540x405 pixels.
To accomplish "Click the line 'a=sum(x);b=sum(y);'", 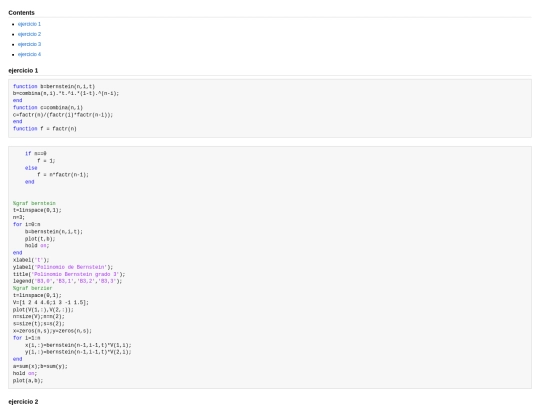I will pos(40,366).
